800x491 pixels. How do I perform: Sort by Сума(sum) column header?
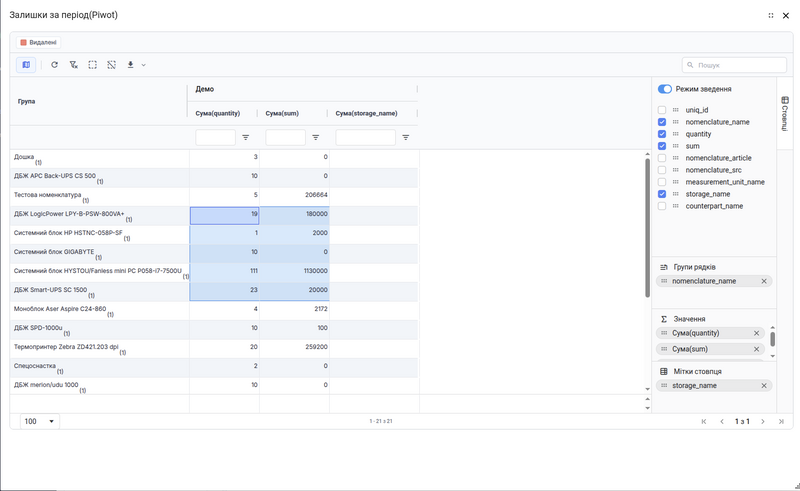[x=282, y=113]
